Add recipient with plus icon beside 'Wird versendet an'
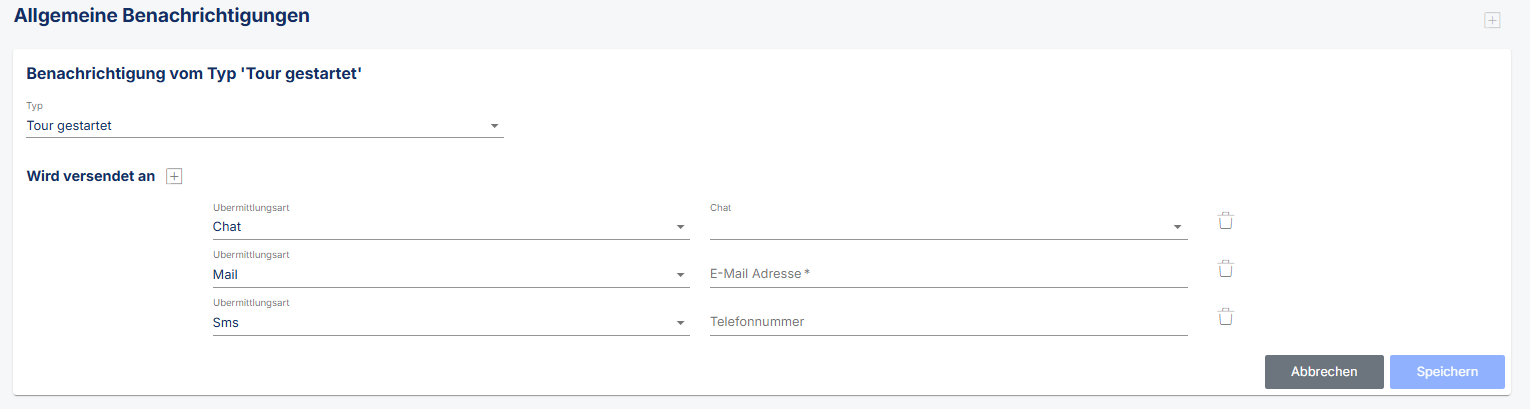Screen dimensions: 1530x409 (174, 176)
